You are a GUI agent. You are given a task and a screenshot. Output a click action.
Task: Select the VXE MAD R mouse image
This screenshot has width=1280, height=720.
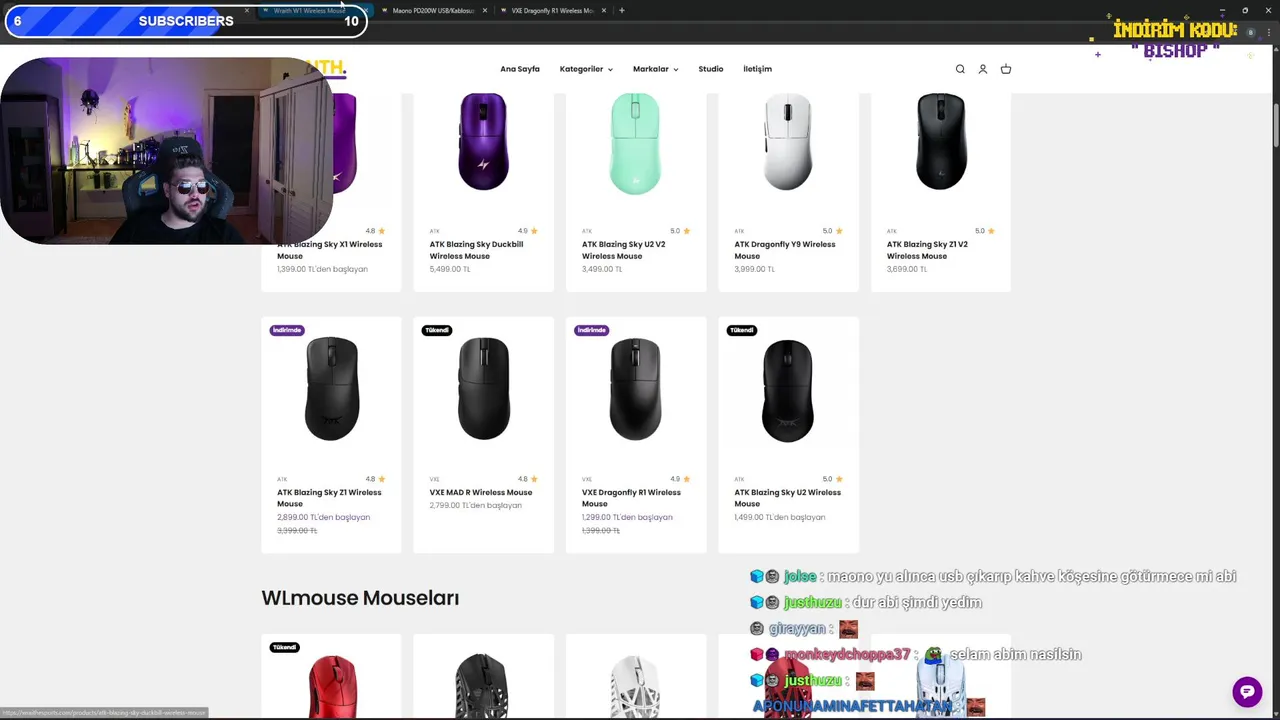483,389
